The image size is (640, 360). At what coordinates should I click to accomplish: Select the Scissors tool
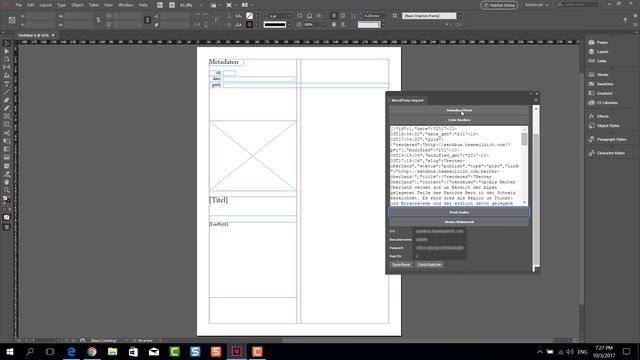pos(7,133)
